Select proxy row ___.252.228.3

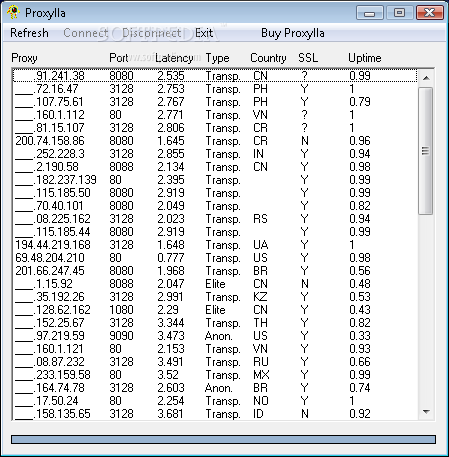215,154
